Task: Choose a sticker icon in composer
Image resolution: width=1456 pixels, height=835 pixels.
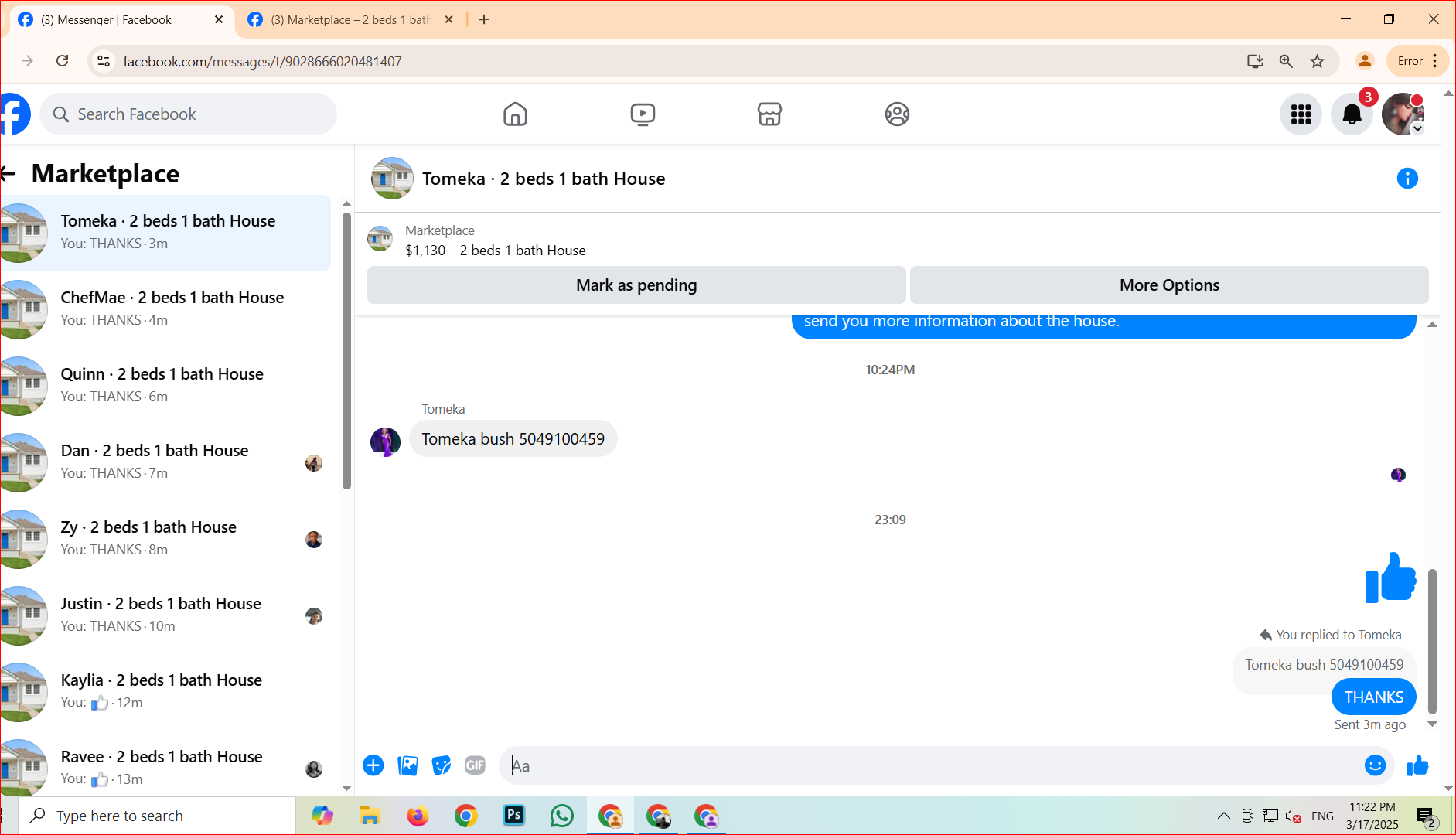Action: click(442, 765)
